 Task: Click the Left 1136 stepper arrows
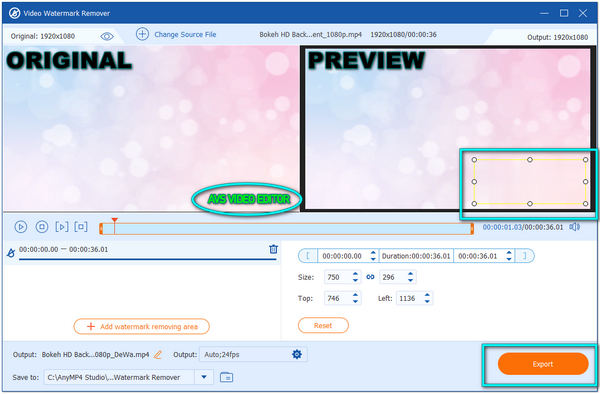(x=427, y=298)
